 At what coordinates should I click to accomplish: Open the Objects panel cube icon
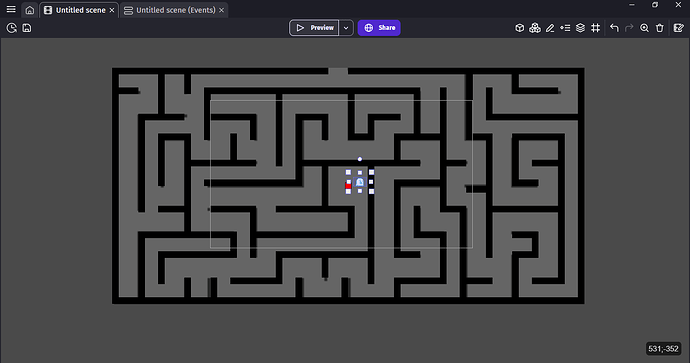point(520,28)
